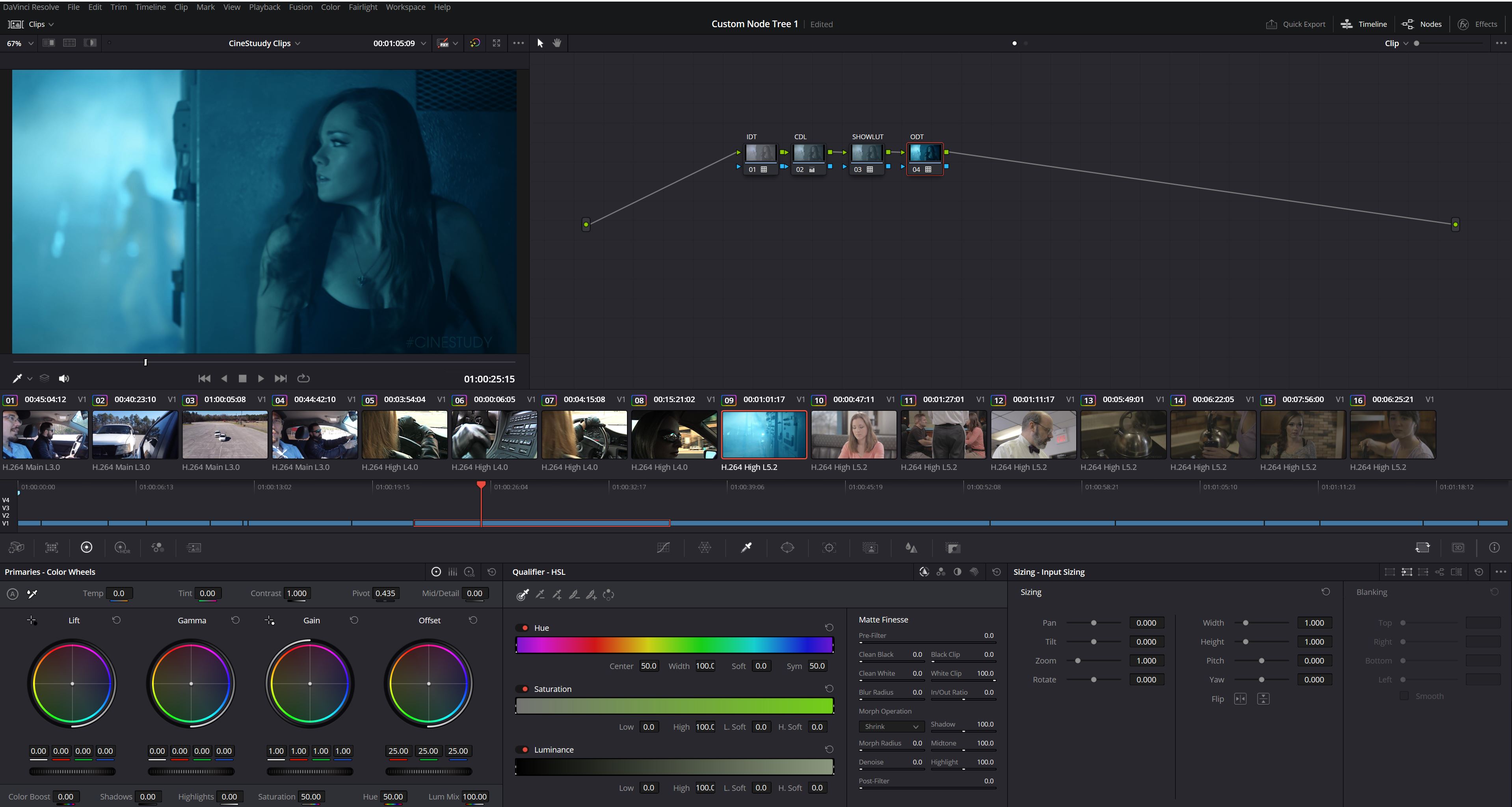Open the Camera Raw palette icon

click(17, 548)
